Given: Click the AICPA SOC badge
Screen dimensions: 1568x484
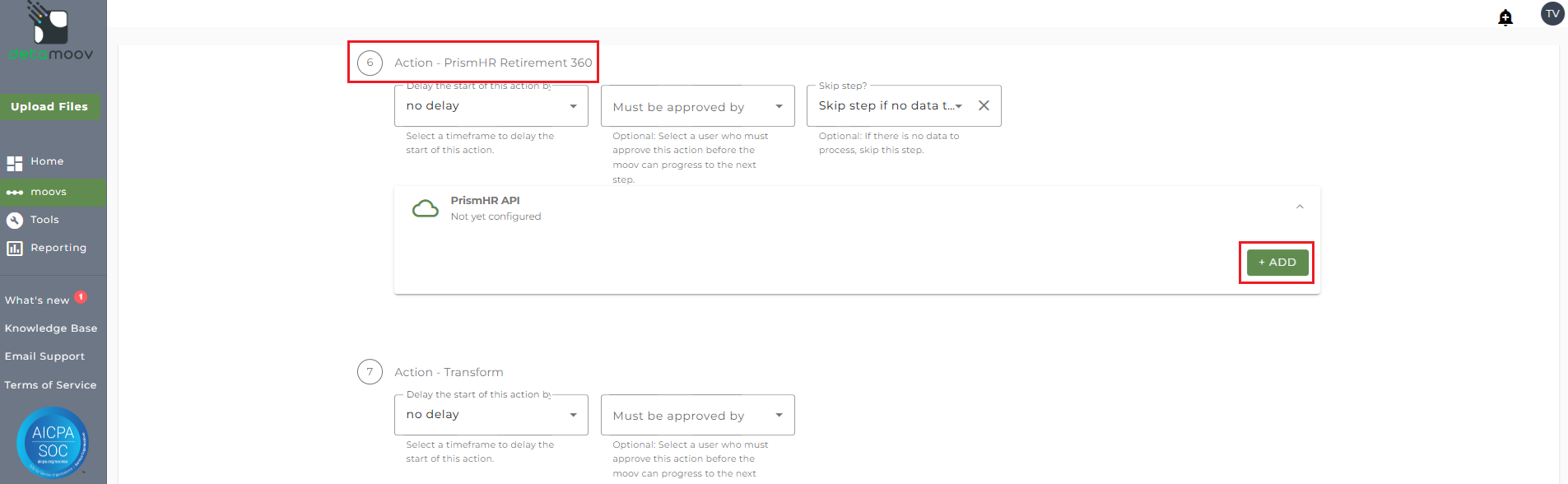Looking at the screenshot, I should click(x=53, y=443).
